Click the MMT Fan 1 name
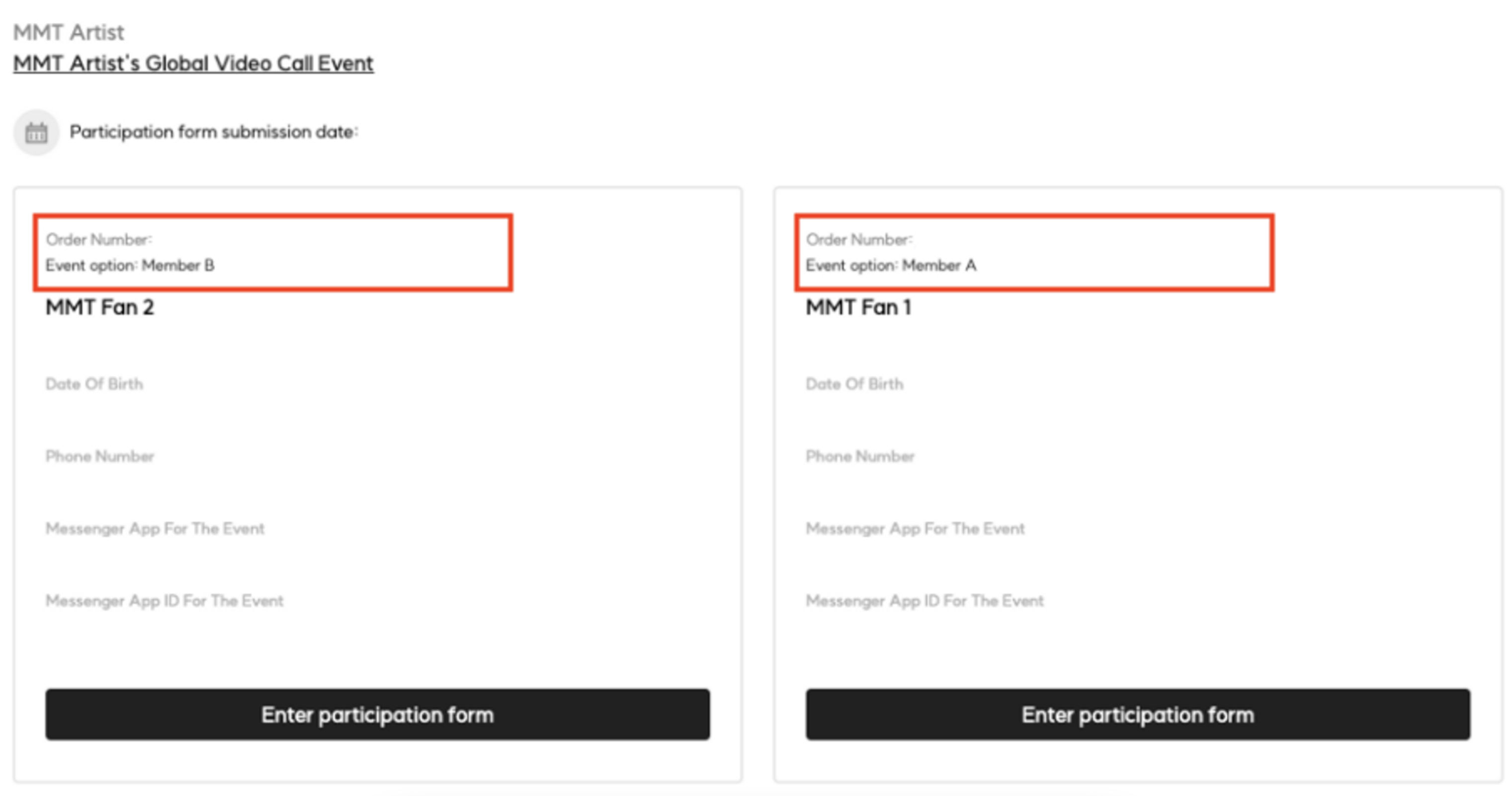Viewport: 1512px width, 796px height. point(858,308)
